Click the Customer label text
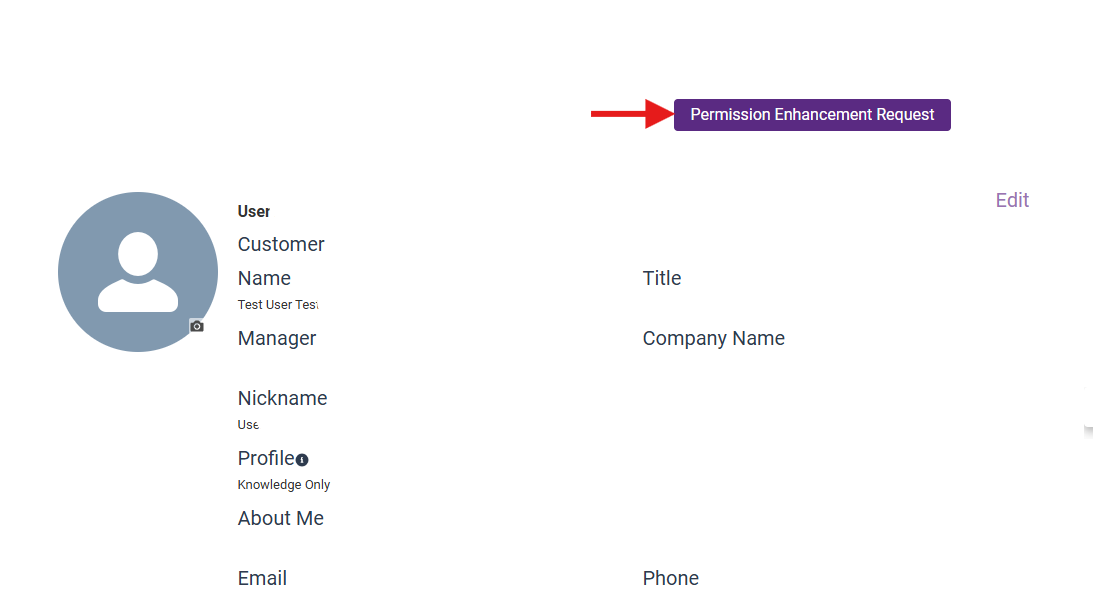1093x592 pixels. click(281, 244)
